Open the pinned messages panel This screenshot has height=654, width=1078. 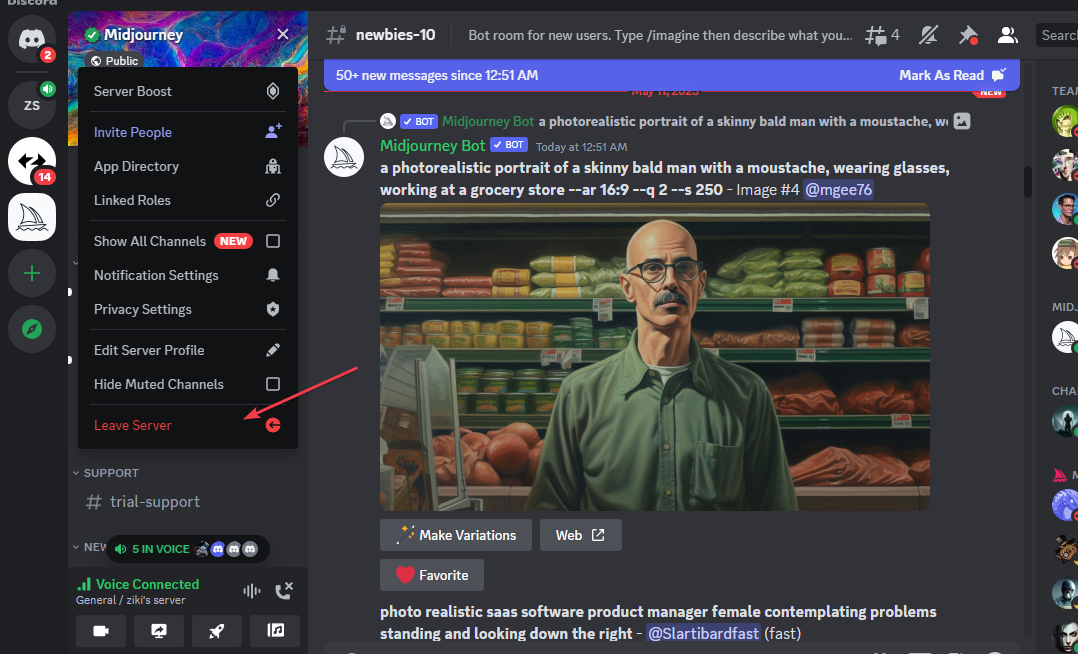[968, 34]
